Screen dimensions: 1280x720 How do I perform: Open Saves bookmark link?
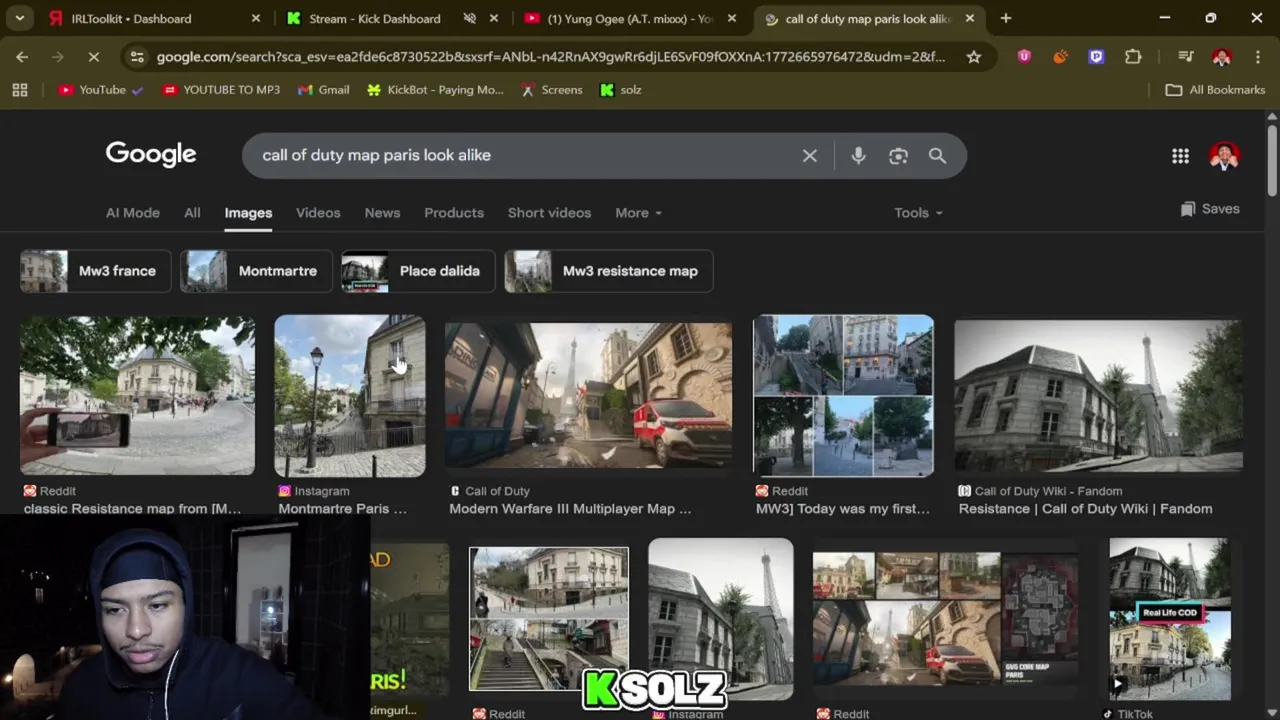1210,209
